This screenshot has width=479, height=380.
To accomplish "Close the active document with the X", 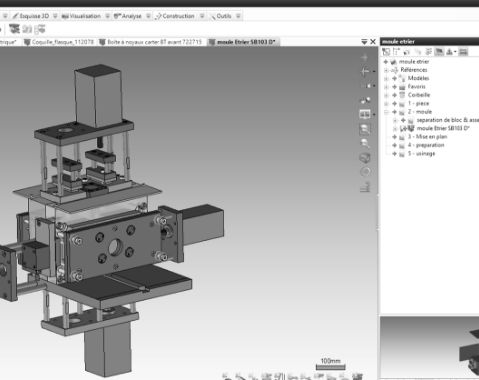I will click(373, 42).
